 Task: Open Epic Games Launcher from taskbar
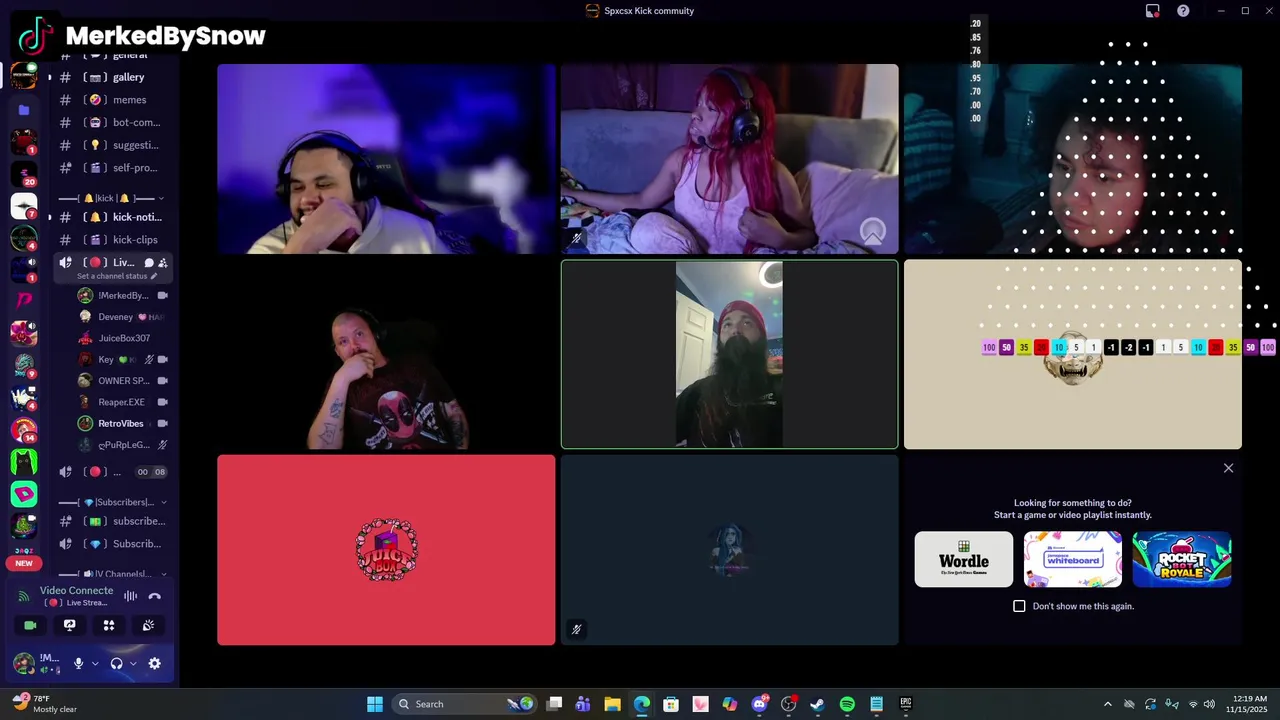pos(906,704)
